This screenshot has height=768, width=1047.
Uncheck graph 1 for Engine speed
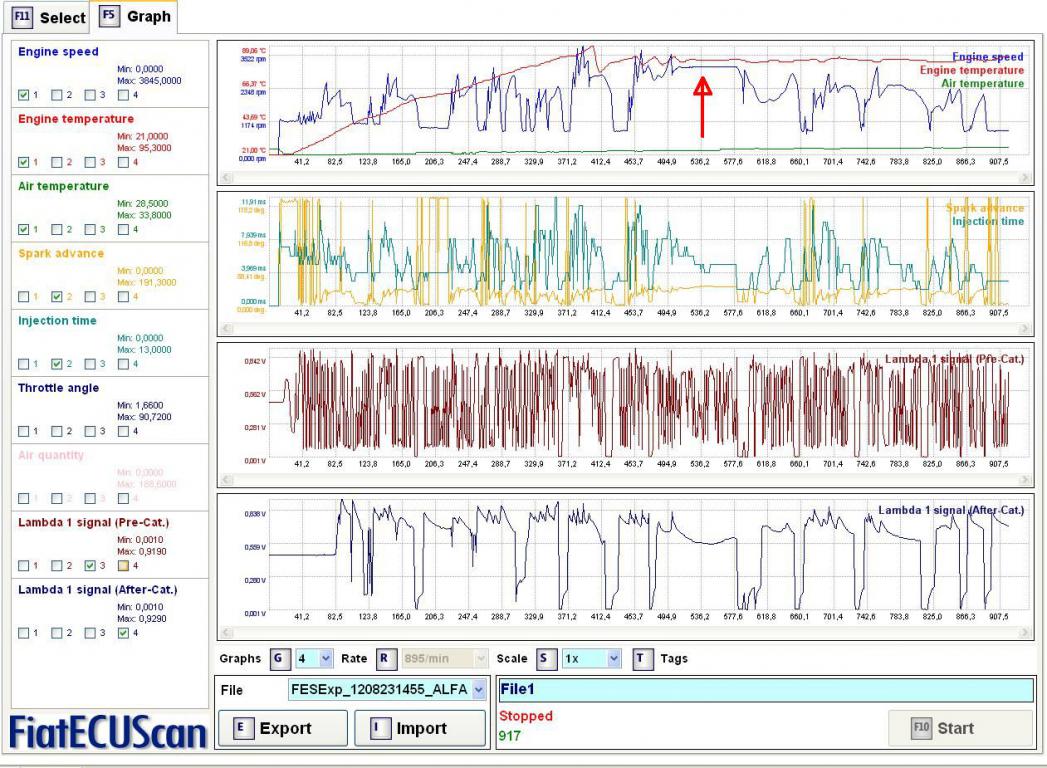(24, 95)
